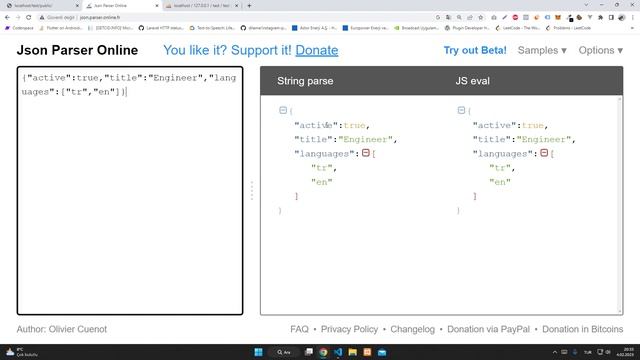The image size is (640, 360).
Task: Collapse the root object in String parse
Action: 283,110
